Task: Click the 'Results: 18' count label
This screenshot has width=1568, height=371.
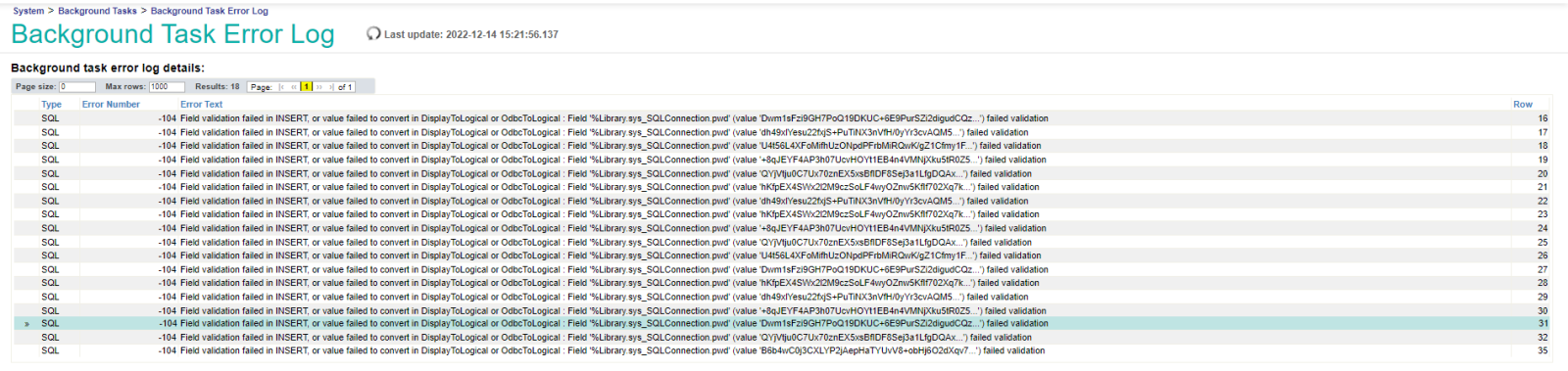Action: (218, 87)
